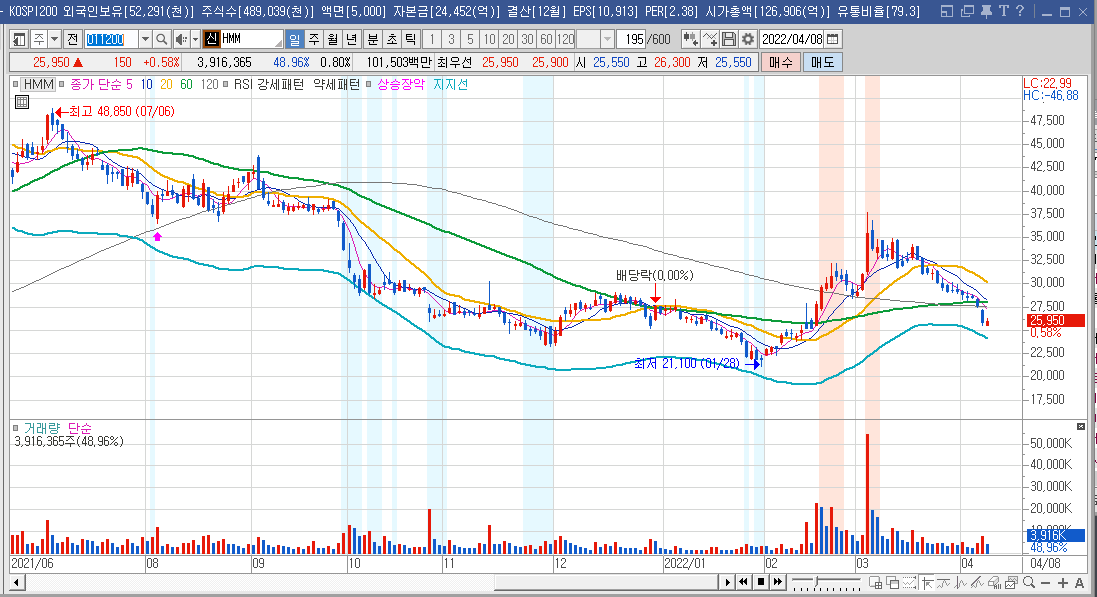Image resolution: width=1097 pixels, height=597 pixels.
Task: Click the window-with-grid icon at bottom
Action: [876, 582]
